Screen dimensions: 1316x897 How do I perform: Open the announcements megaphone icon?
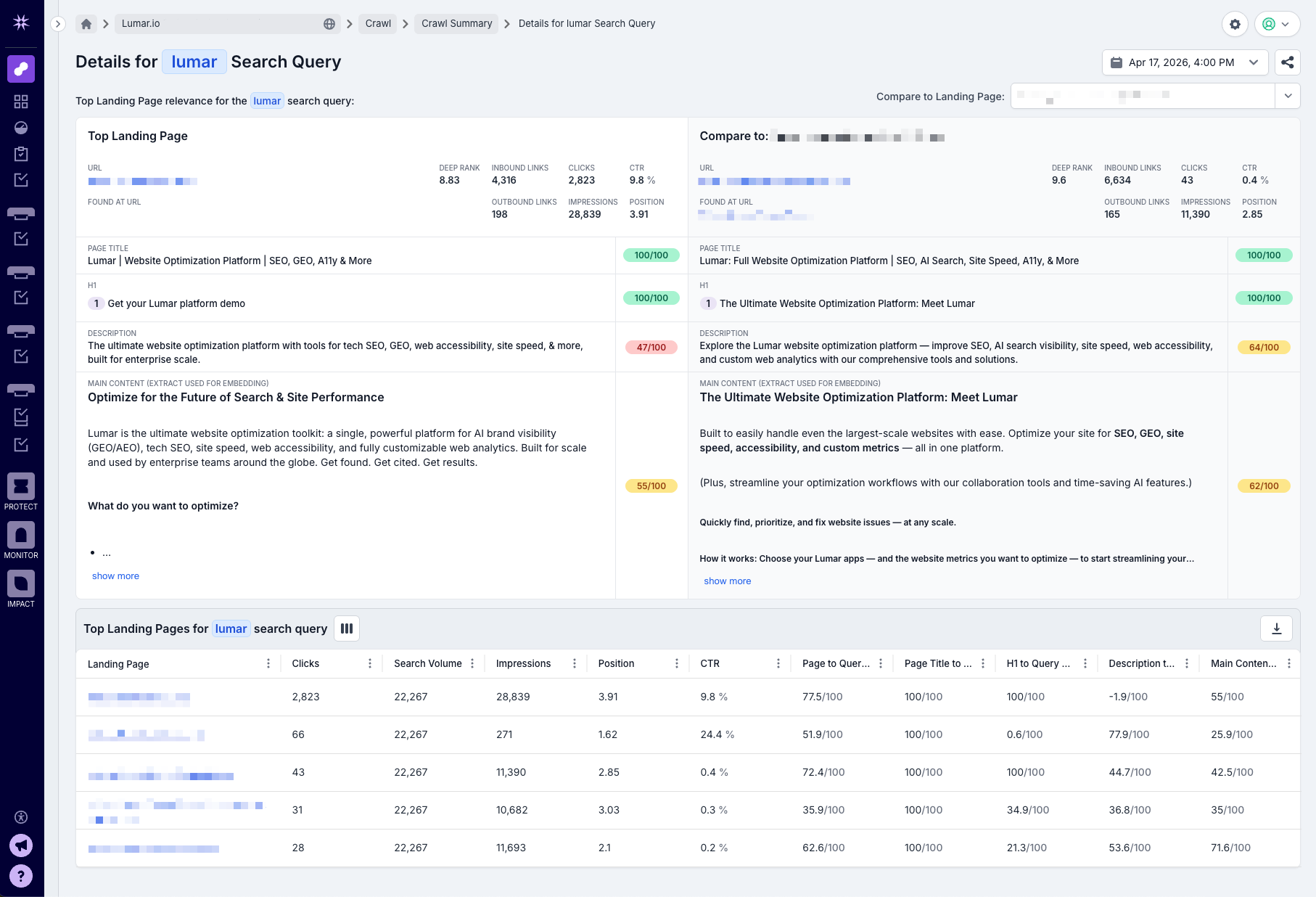21,845
